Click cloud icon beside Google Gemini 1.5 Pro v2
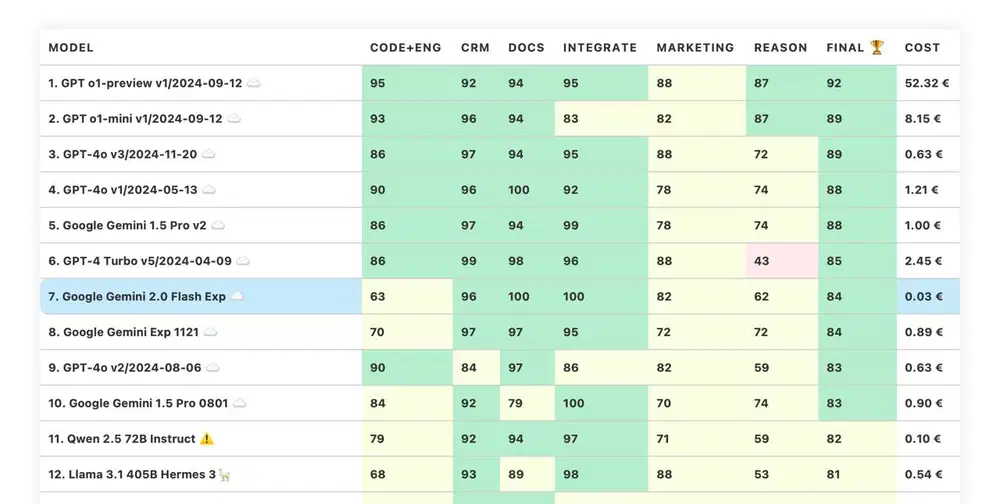Image resolution: width=1000 pixels, height=504 pixels. click(x=218, y=226)
